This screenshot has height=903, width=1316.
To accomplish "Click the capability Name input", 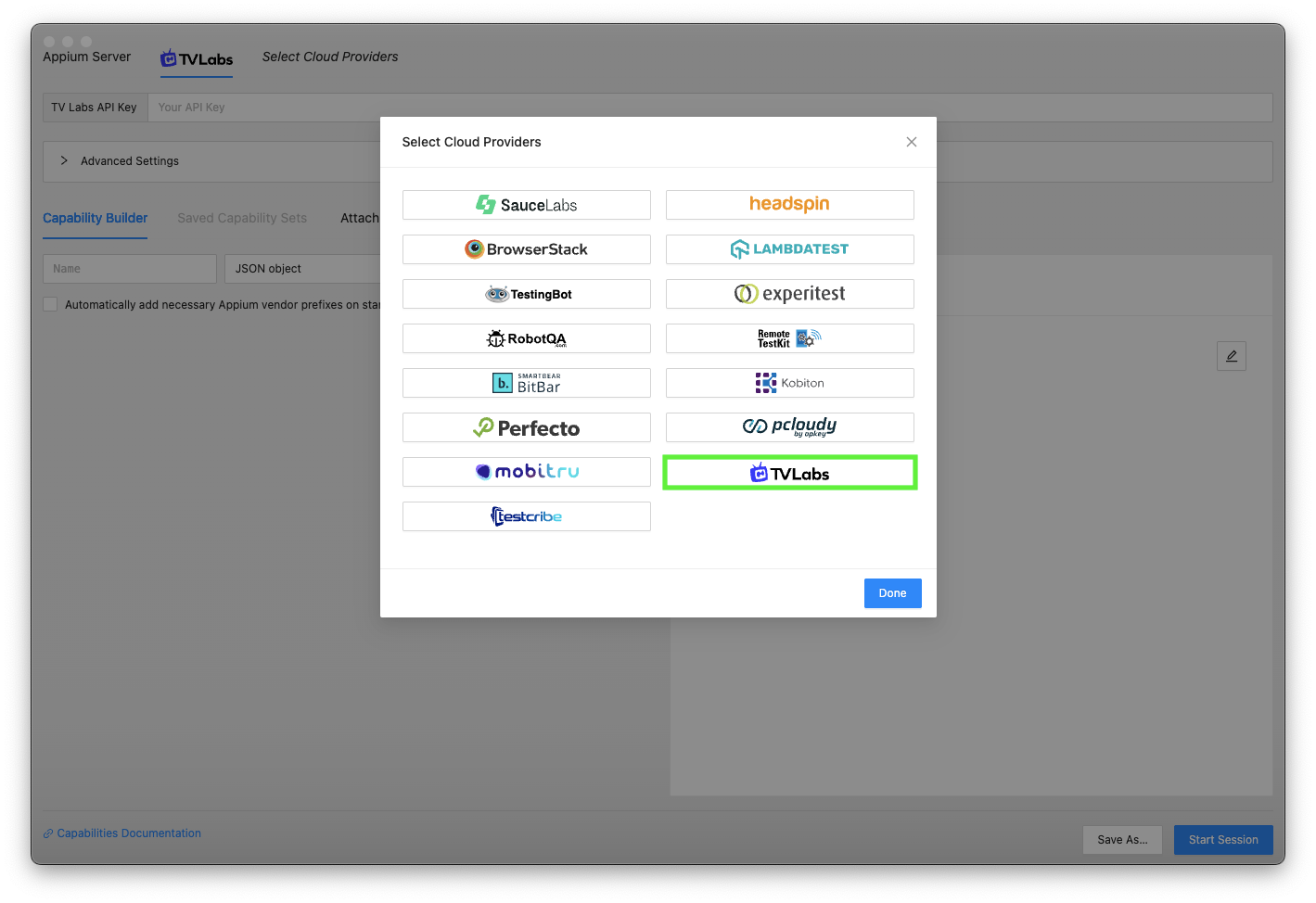I will 130,269.
